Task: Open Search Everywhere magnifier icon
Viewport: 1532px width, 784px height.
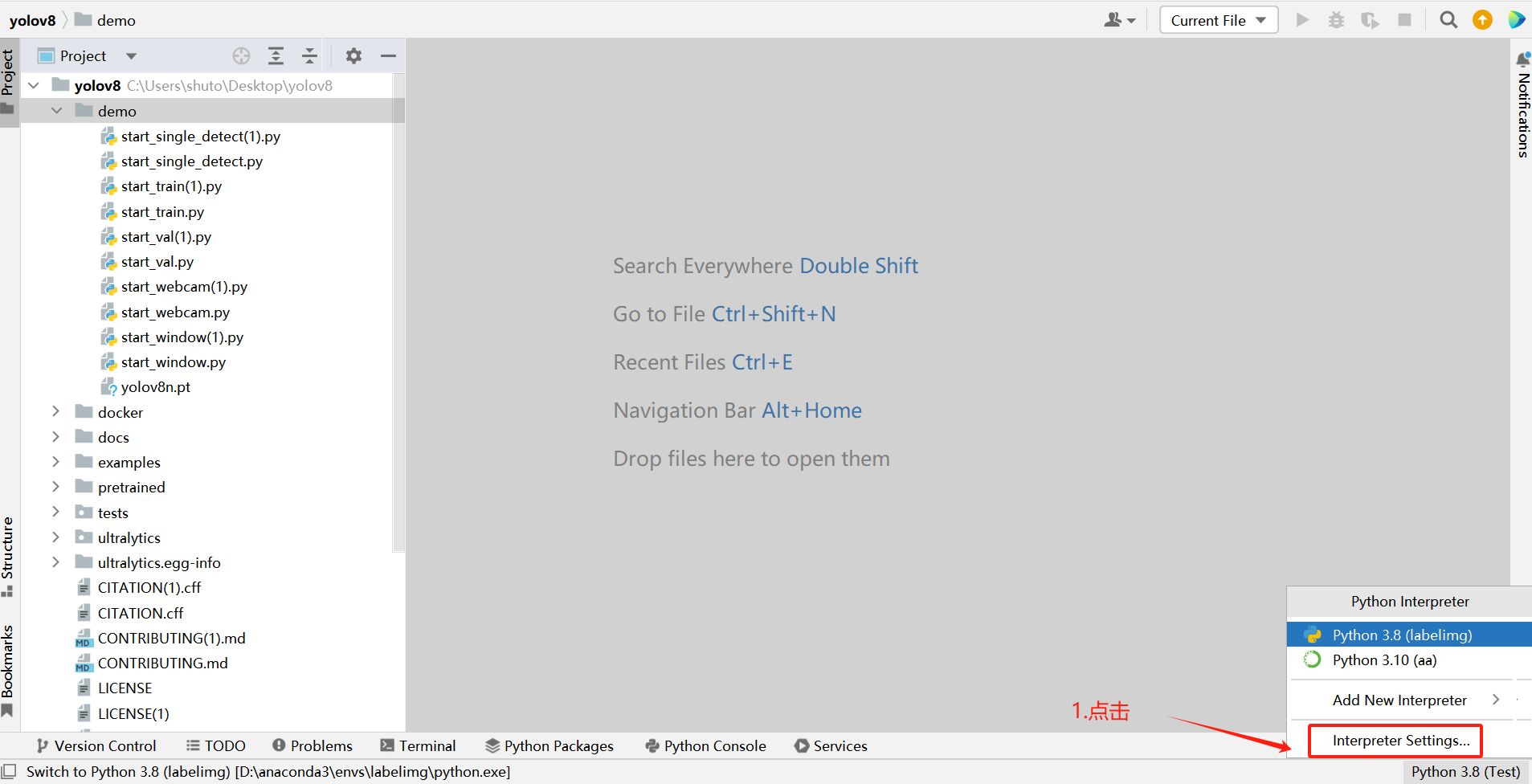Action: pyautogui.click(x=1448, y=20)
